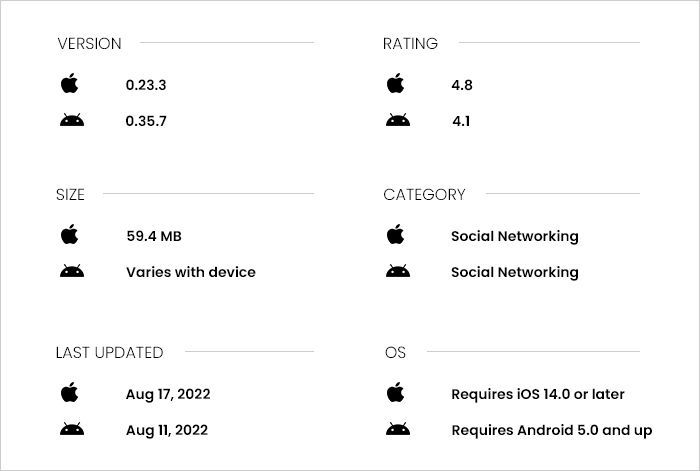Click the Android icon under Category
Screen dimensions: 700x471
point(398,271)
